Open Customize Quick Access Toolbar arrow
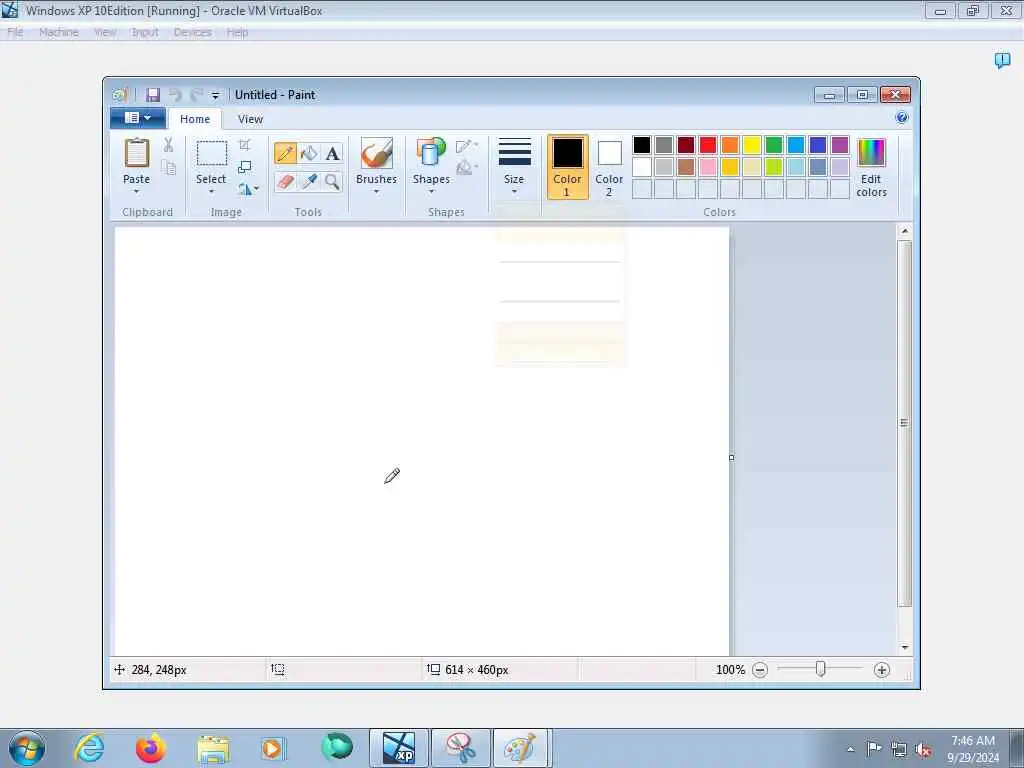1024x768 pixels. [x=216, y=95]
